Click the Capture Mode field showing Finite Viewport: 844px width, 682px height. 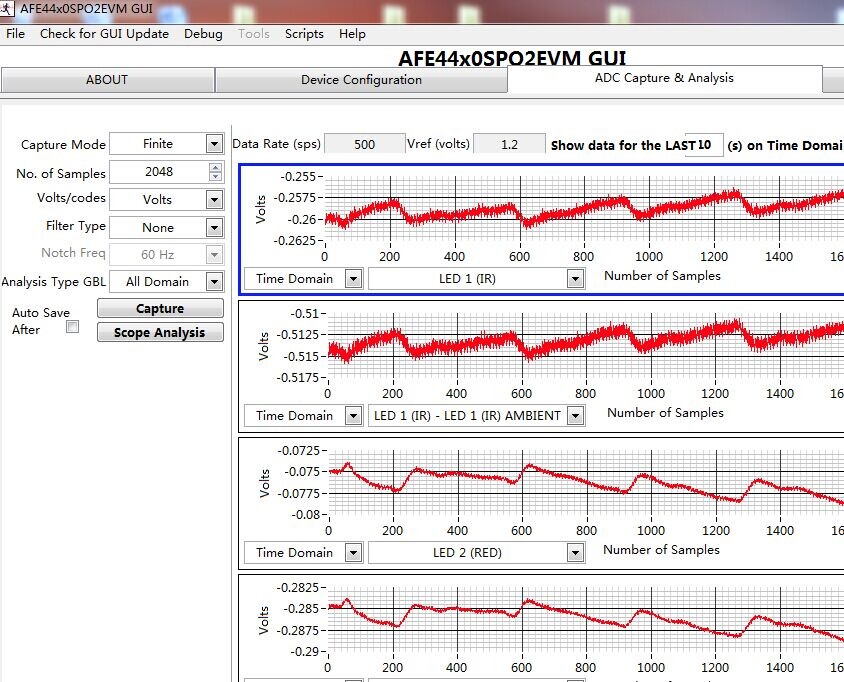(158, 144)
